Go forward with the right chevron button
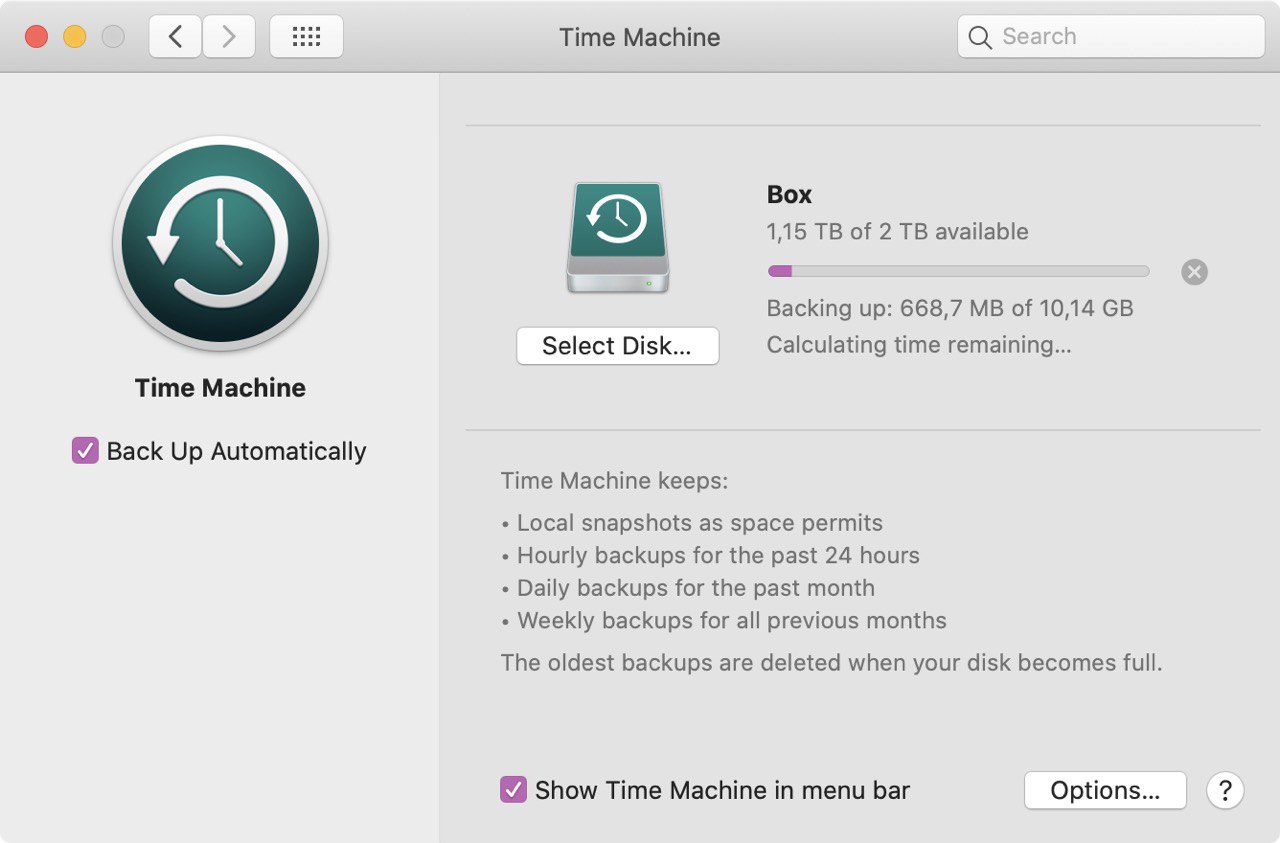The width and height of the screenshot is (1280, 843). (x=229, y=37)
